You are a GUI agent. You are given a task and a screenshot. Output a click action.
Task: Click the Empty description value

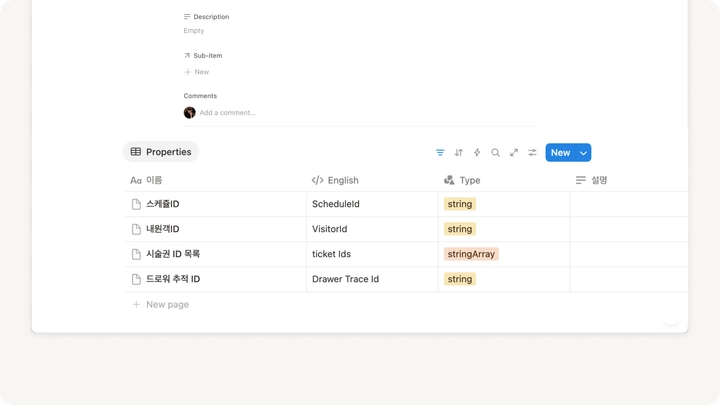pyautogui.click(x=194, y=30)
